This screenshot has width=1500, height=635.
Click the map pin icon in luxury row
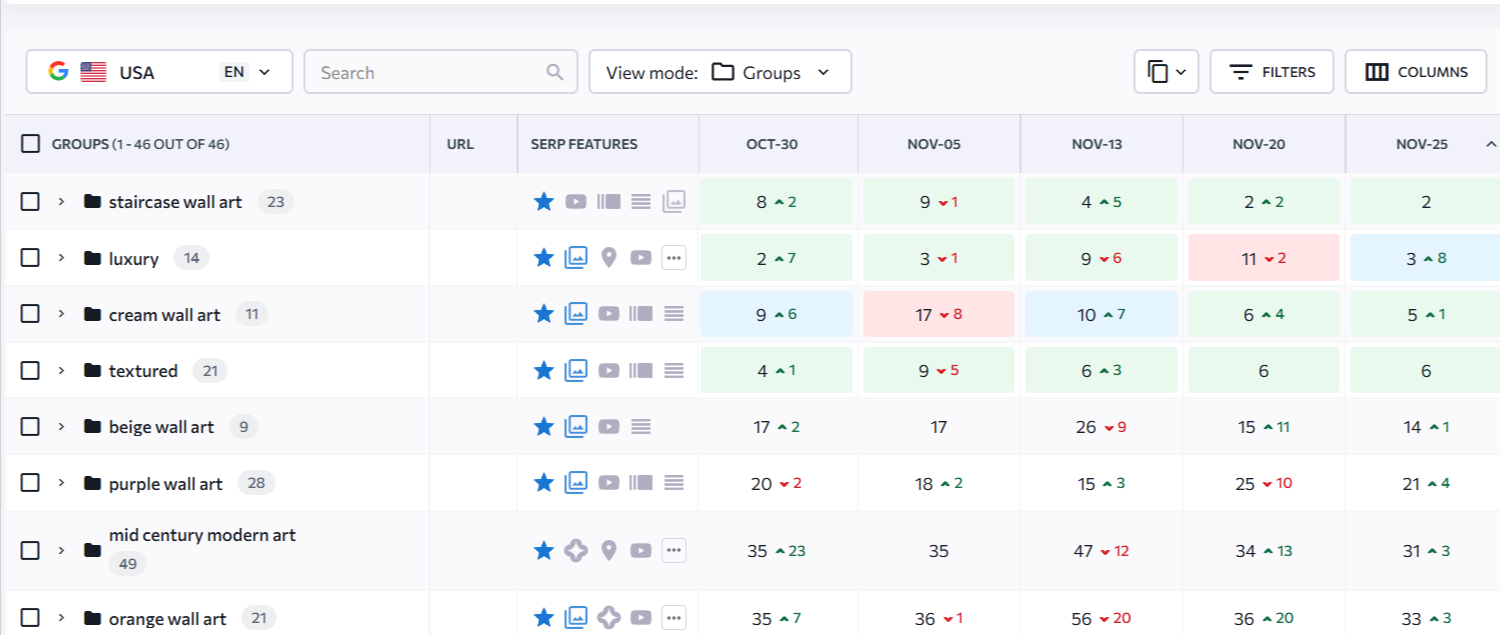[x=609, y=258]
